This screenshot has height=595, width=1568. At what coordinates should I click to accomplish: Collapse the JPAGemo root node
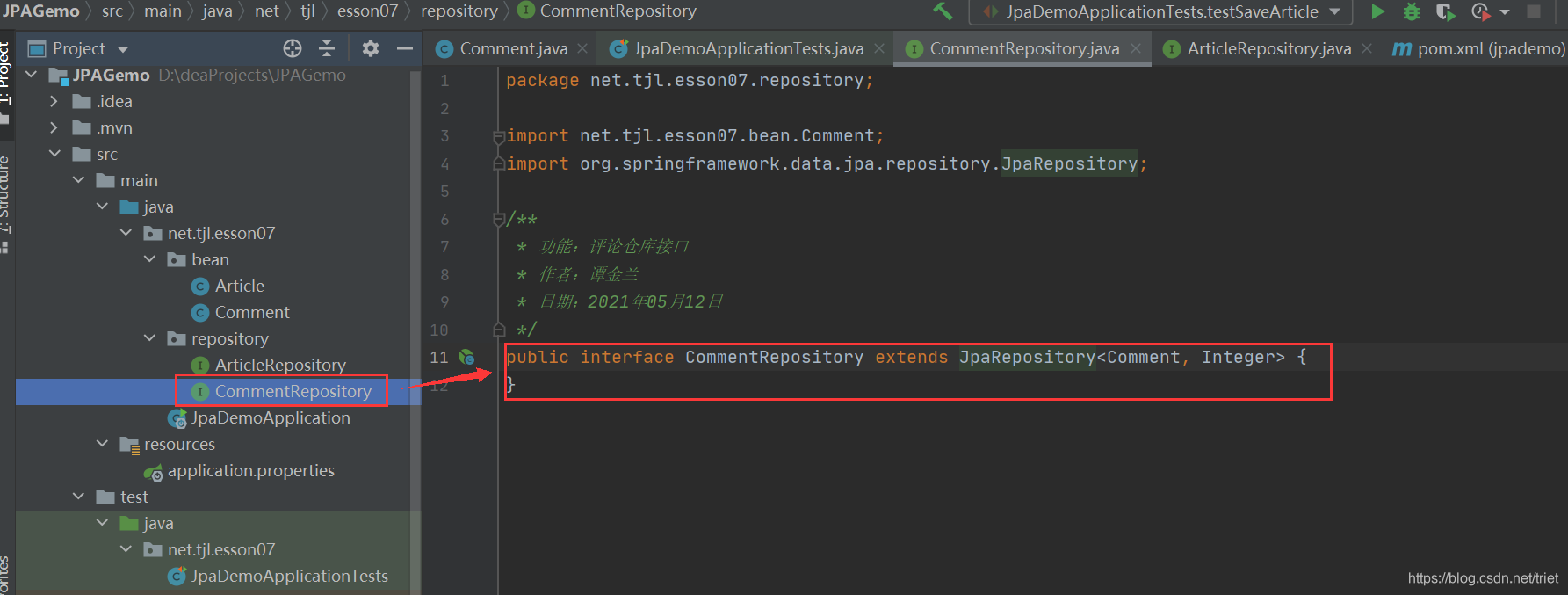pyautogui.click(x=32, y=75)
